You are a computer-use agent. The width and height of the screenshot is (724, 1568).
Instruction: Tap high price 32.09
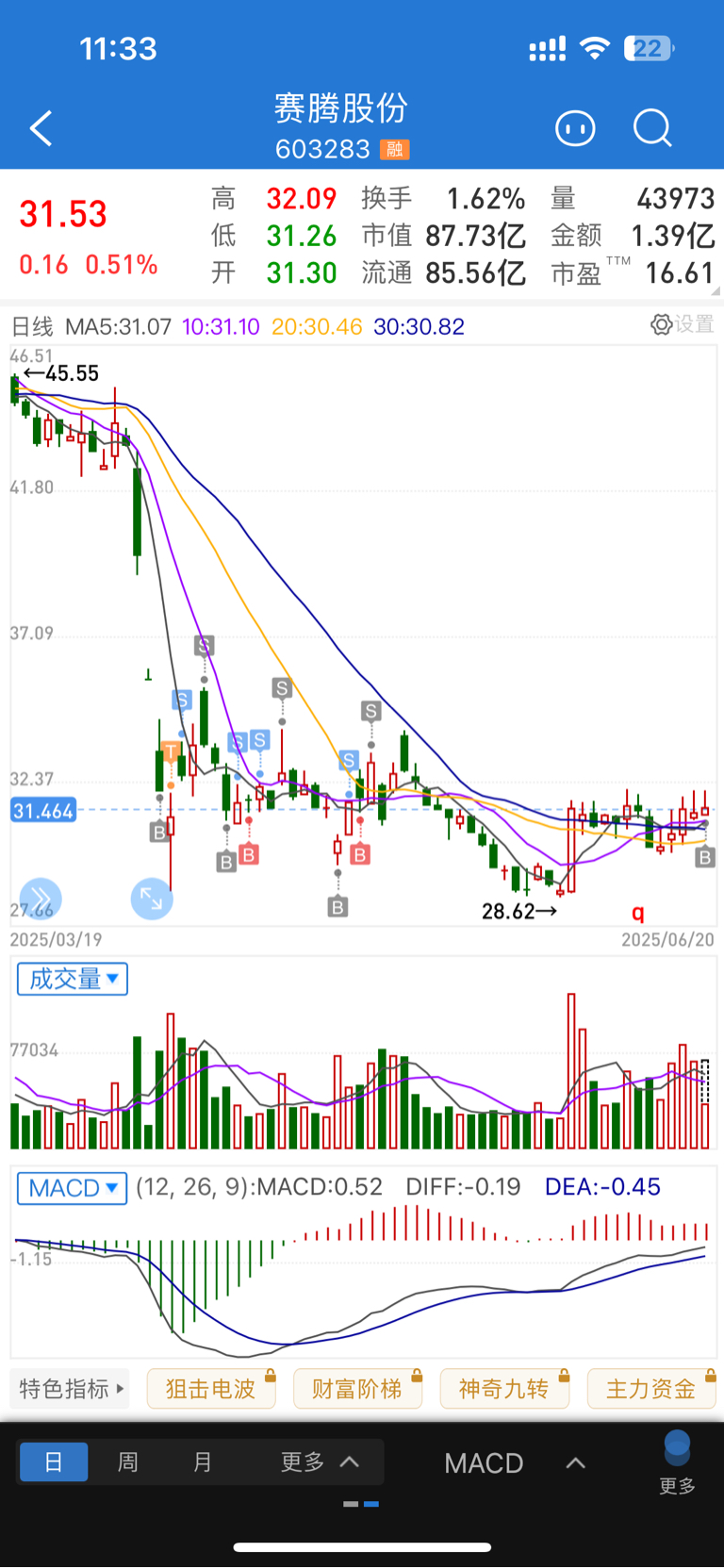(x=302, y=198)
